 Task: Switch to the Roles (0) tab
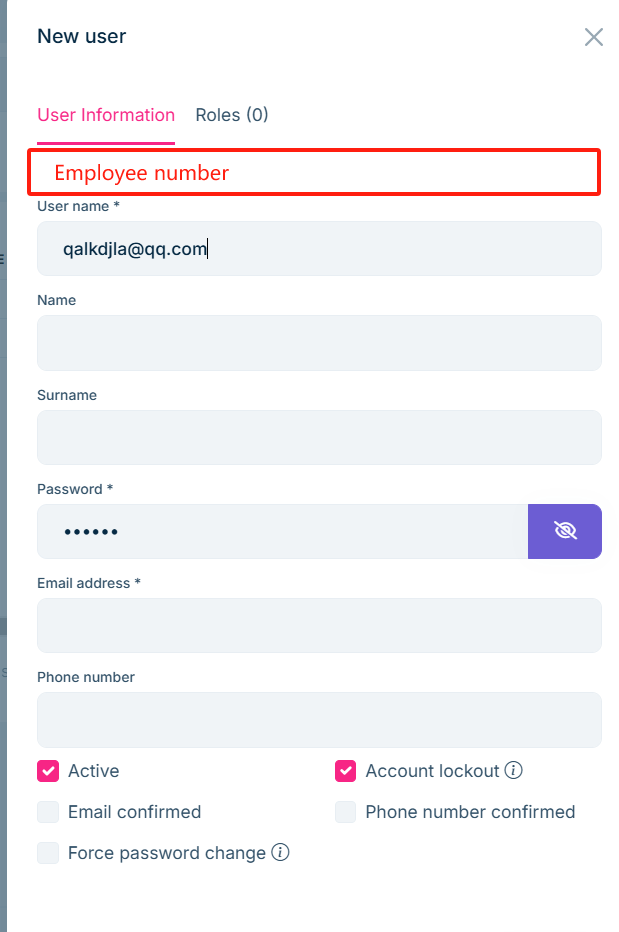(x=232, y=115)
